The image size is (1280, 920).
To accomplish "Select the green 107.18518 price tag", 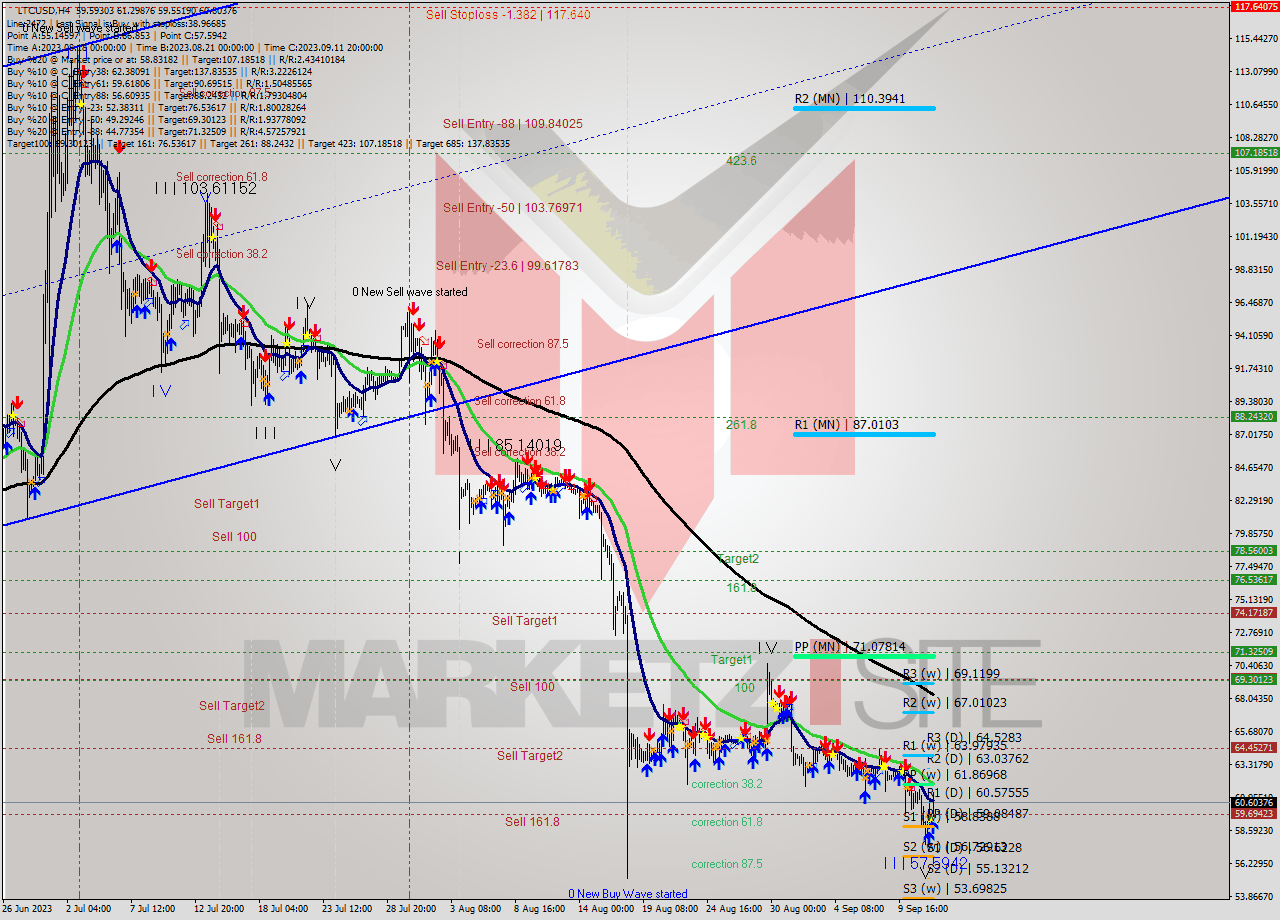I will [1254, 153].
